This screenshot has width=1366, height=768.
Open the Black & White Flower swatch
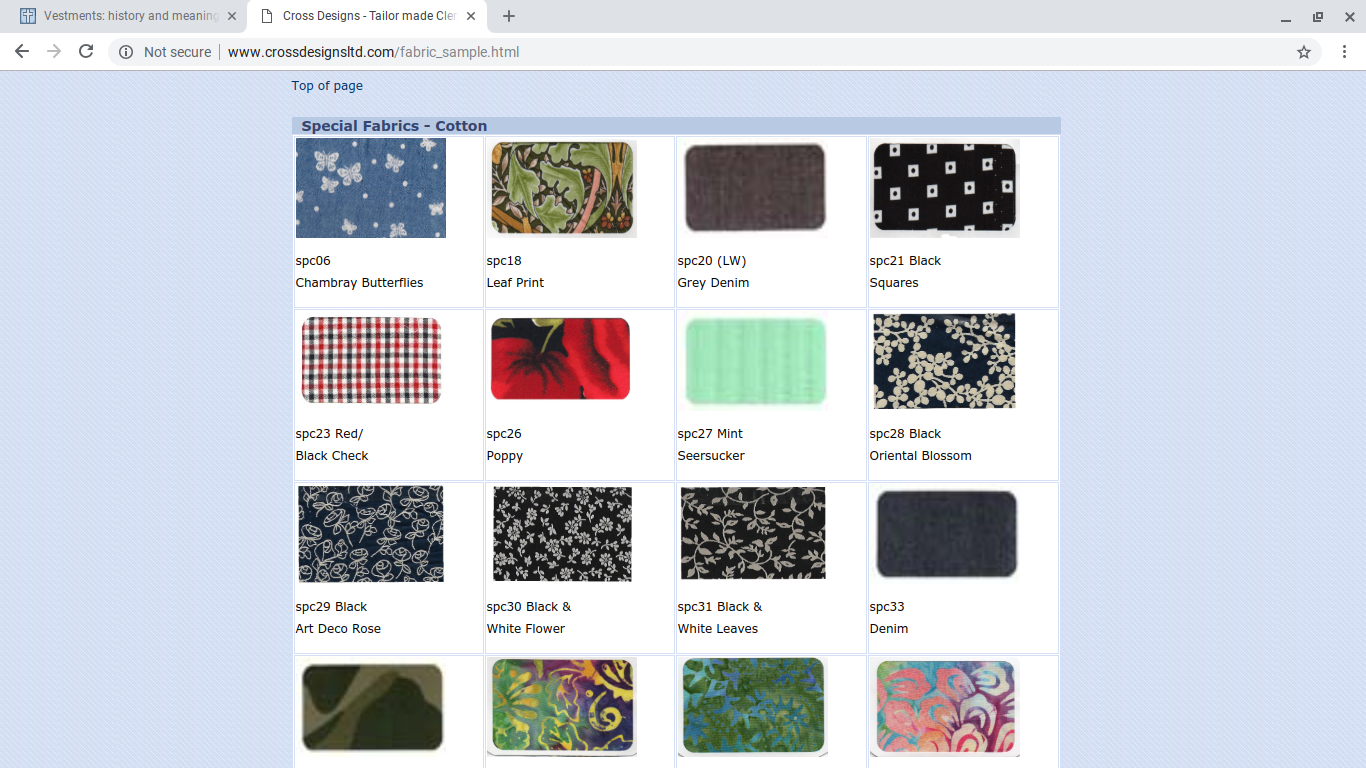point(562,534)
